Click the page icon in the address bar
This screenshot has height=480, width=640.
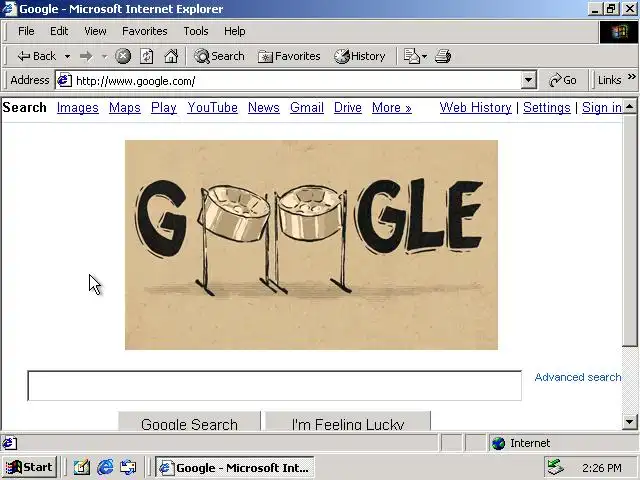[x=64, y=80]
